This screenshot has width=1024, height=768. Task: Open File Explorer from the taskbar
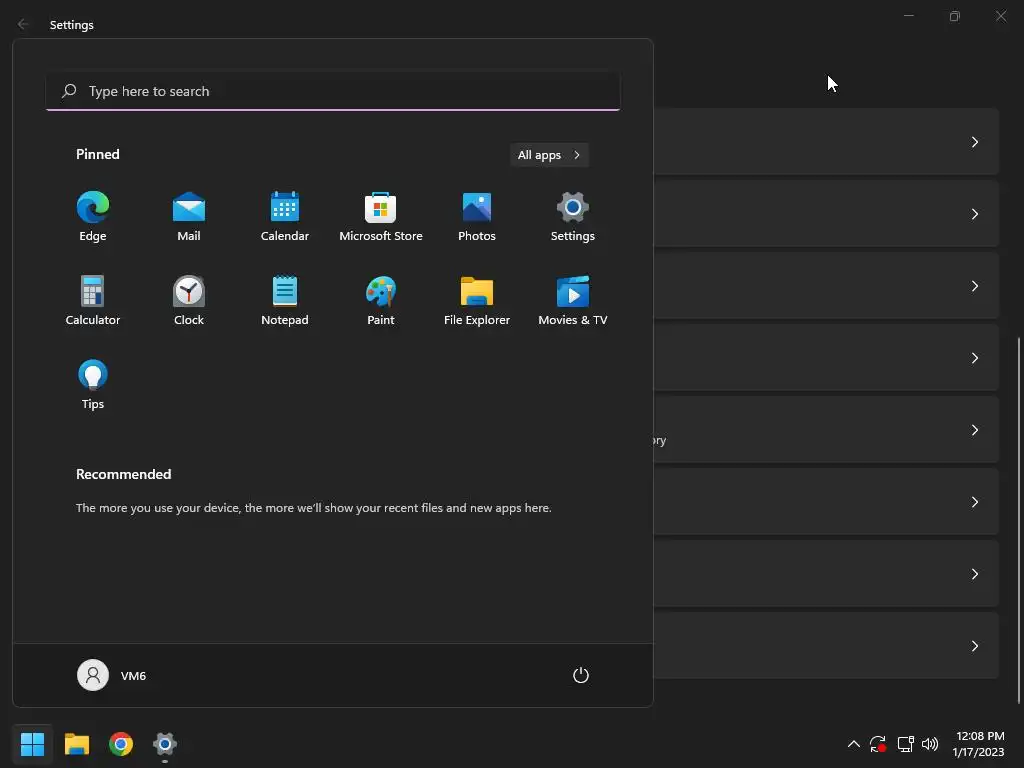click(76, 744)
